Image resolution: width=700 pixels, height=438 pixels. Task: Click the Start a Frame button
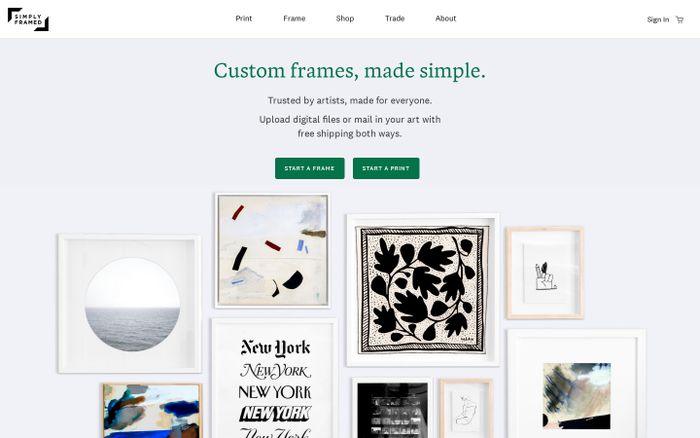[309, 168]
